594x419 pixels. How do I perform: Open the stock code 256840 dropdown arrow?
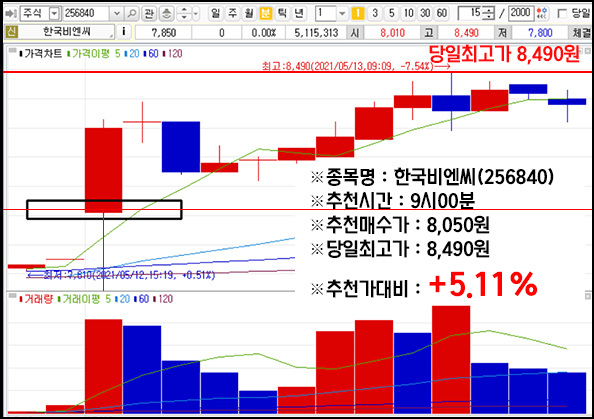pos(117,14)
